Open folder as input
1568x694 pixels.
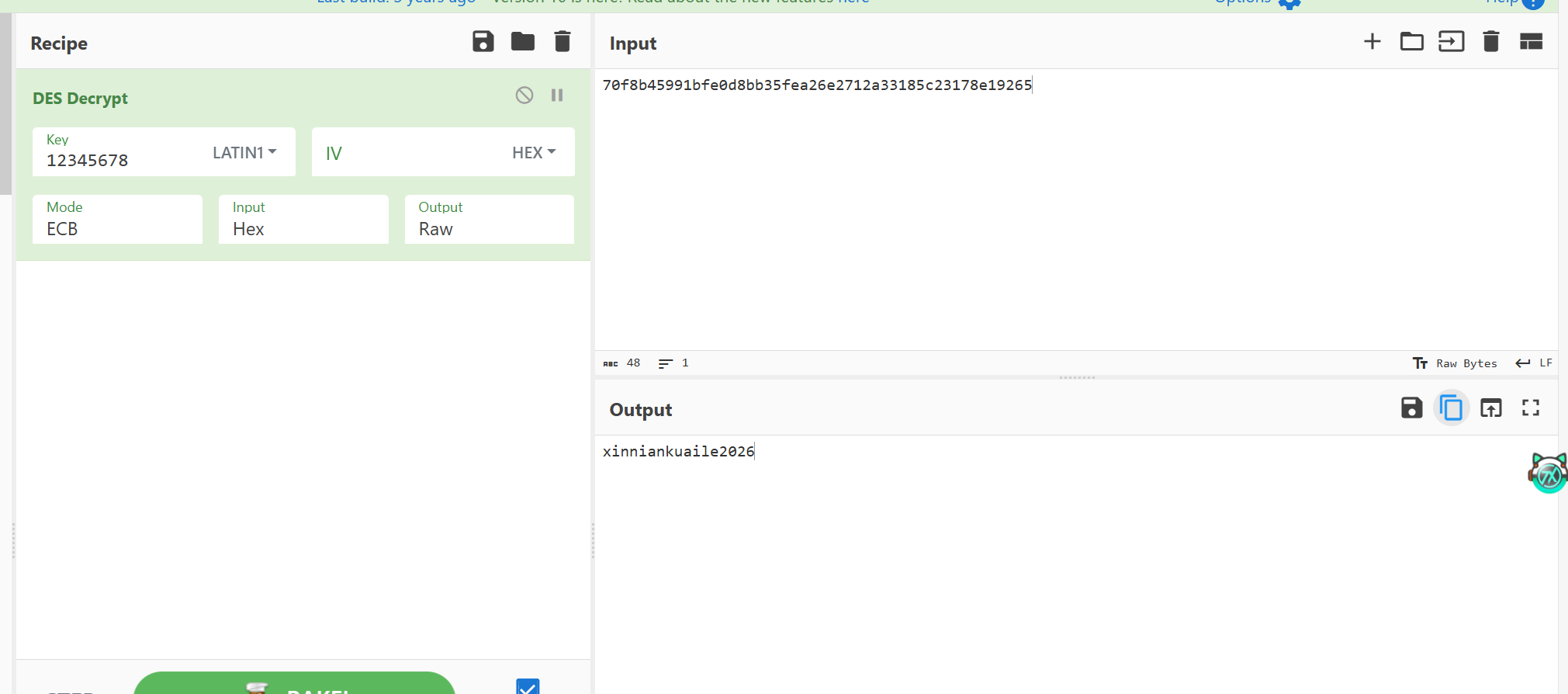point(1411,42)
